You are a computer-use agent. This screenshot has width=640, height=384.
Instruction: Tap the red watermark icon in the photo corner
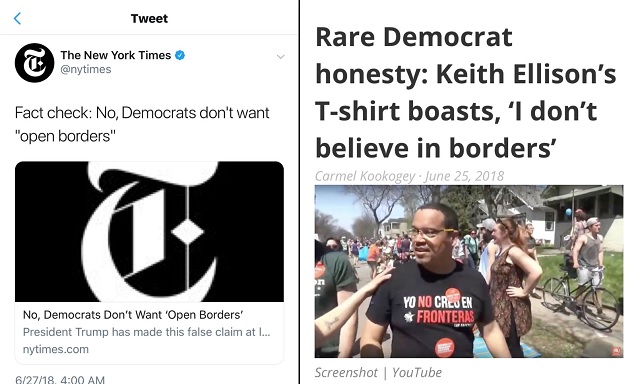pyautogui.click(x=616, y=351)
